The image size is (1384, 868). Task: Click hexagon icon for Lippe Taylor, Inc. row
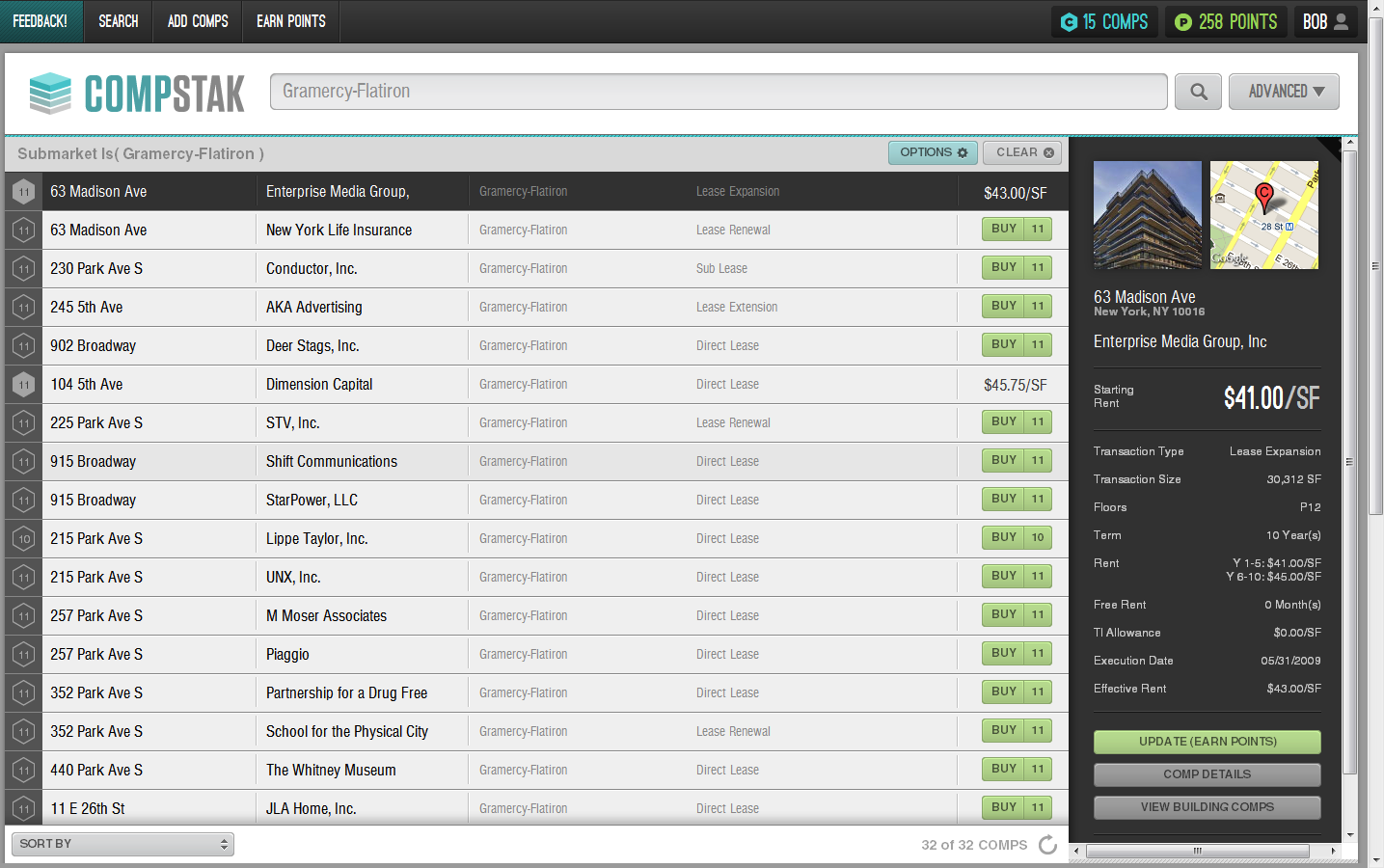click(24, 539)
